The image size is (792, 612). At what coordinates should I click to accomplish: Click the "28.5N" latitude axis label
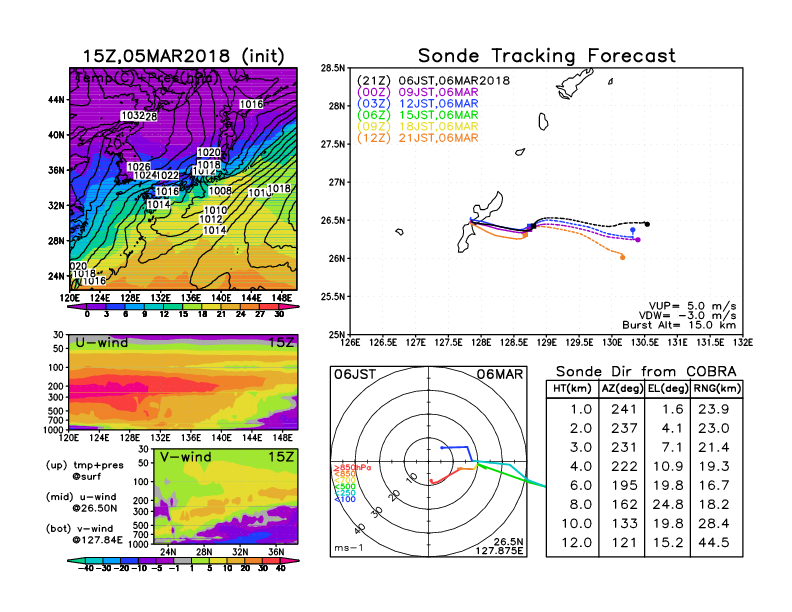coord(333,68)
